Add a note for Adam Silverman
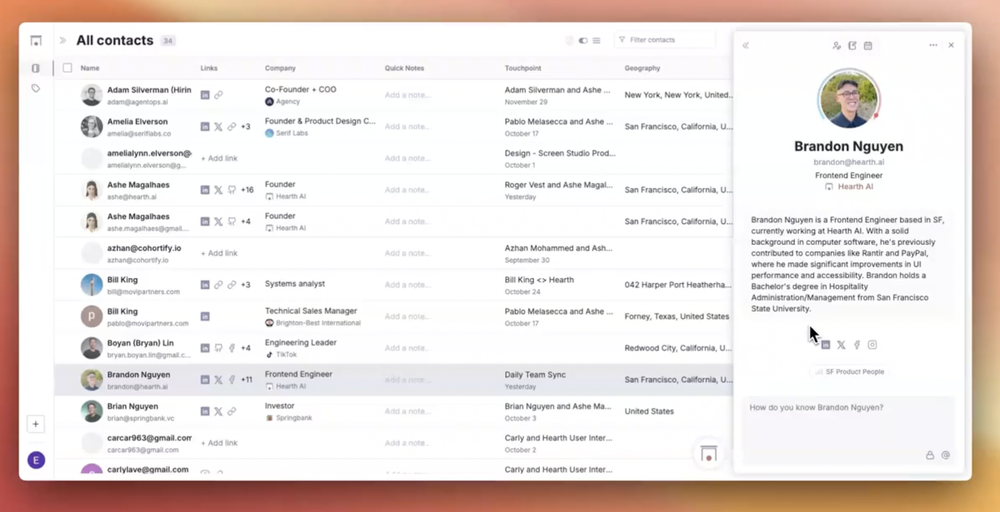 (x=408, y=95)
